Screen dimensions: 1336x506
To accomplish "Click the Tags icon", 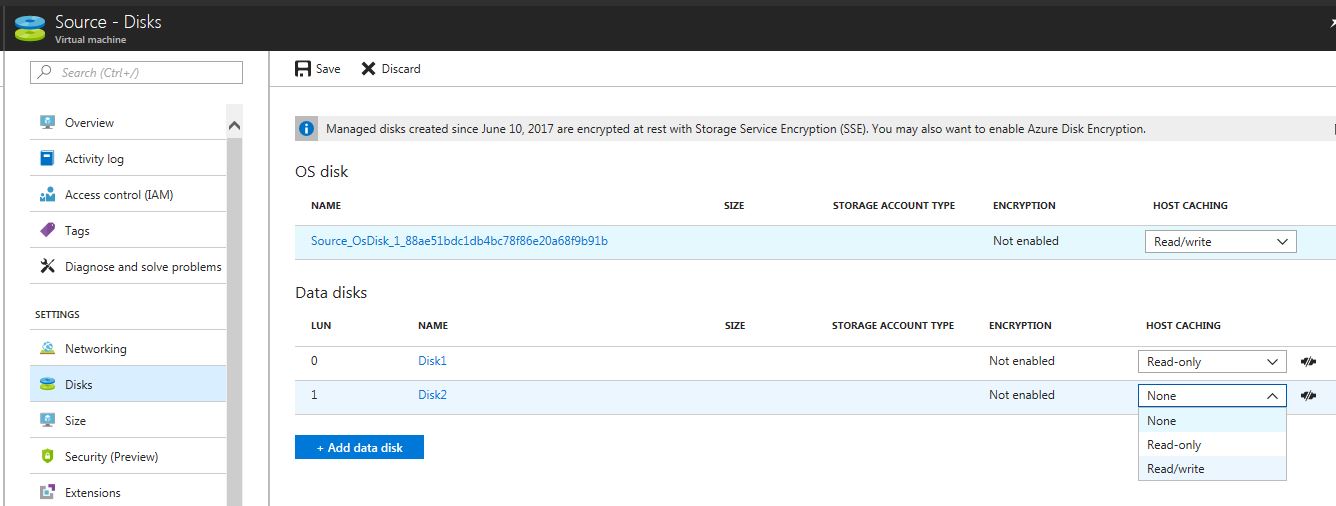I will tap(47, 231).
